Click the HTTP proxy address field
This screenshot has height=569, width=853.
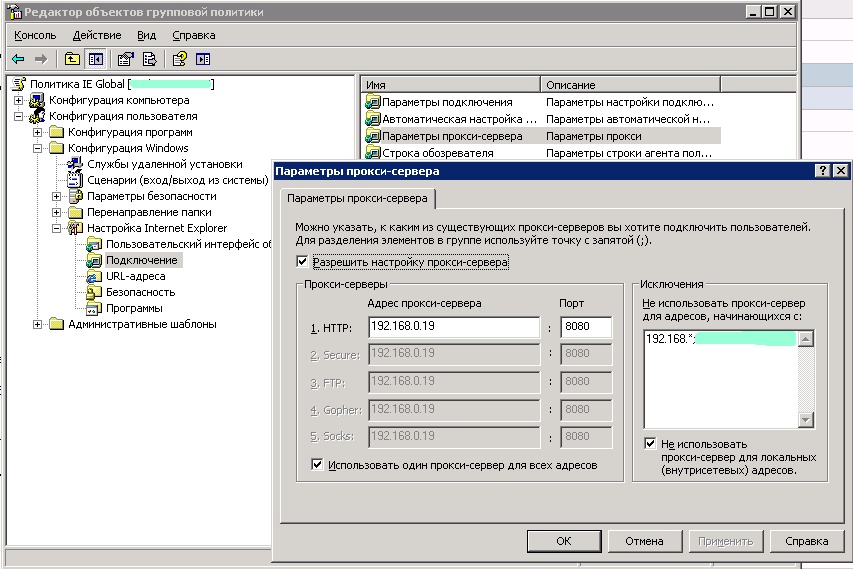point(454,327)
